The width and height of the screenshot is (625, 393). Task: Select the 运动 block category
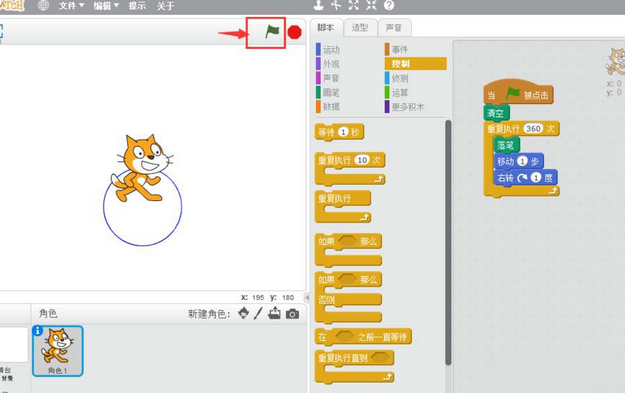click(328, 49)
